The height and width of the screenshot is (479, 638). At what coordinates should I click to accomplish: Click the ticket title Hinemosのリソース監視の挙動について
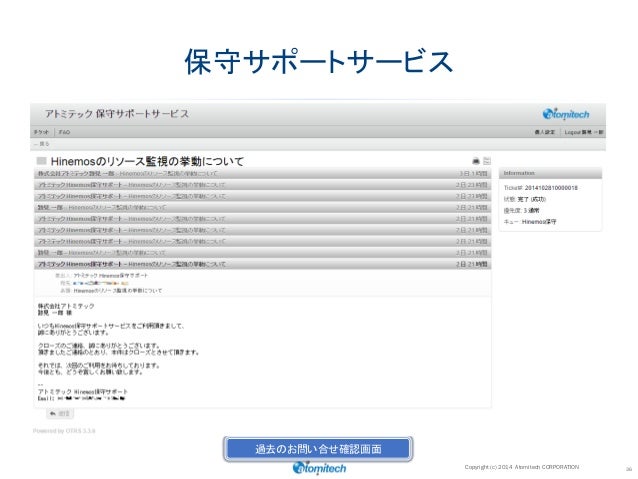(x=147, y=161)
